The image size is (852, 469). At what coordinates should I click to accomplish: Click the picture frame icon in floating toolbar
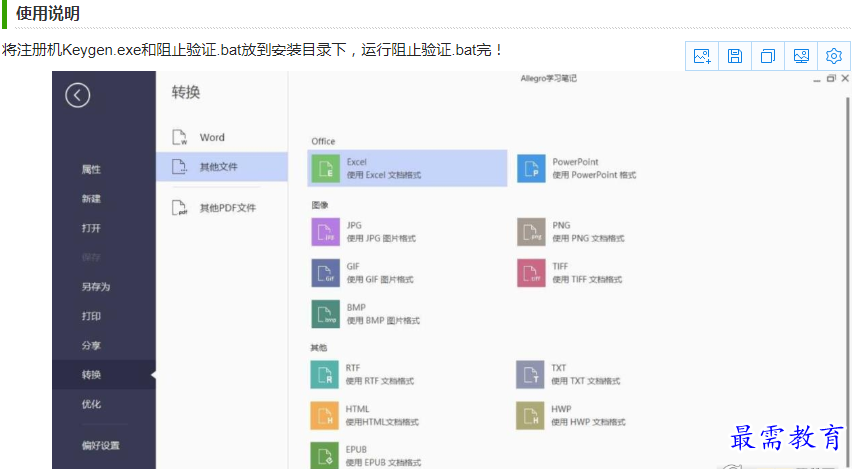(x=801, y=56)
